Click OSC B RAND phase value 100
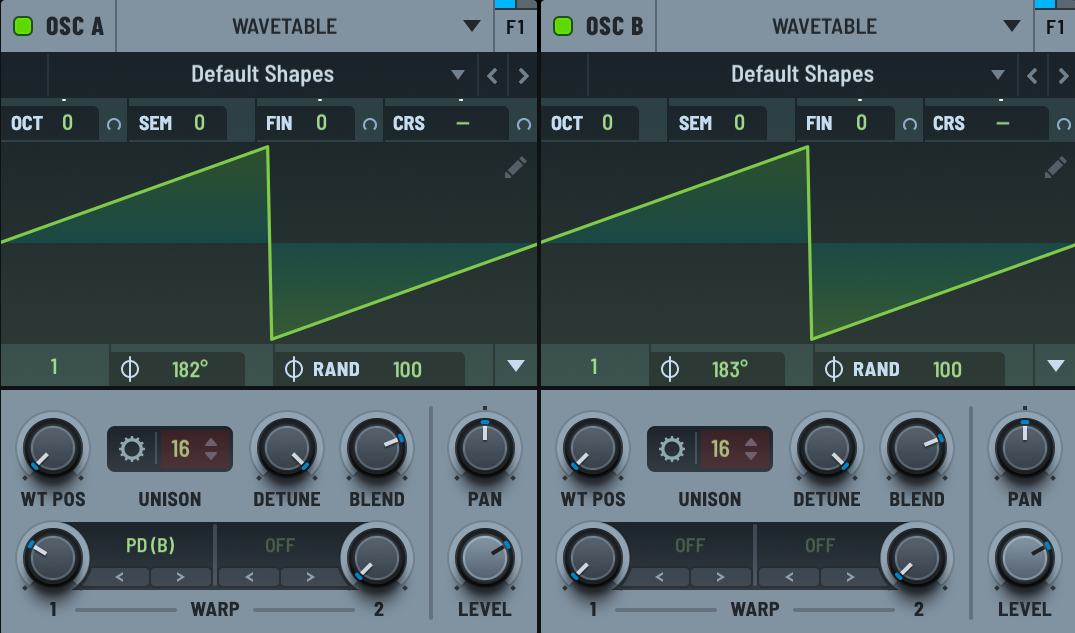The height and width of the screenshot is (633, 1075). click(x=947, y=370)
